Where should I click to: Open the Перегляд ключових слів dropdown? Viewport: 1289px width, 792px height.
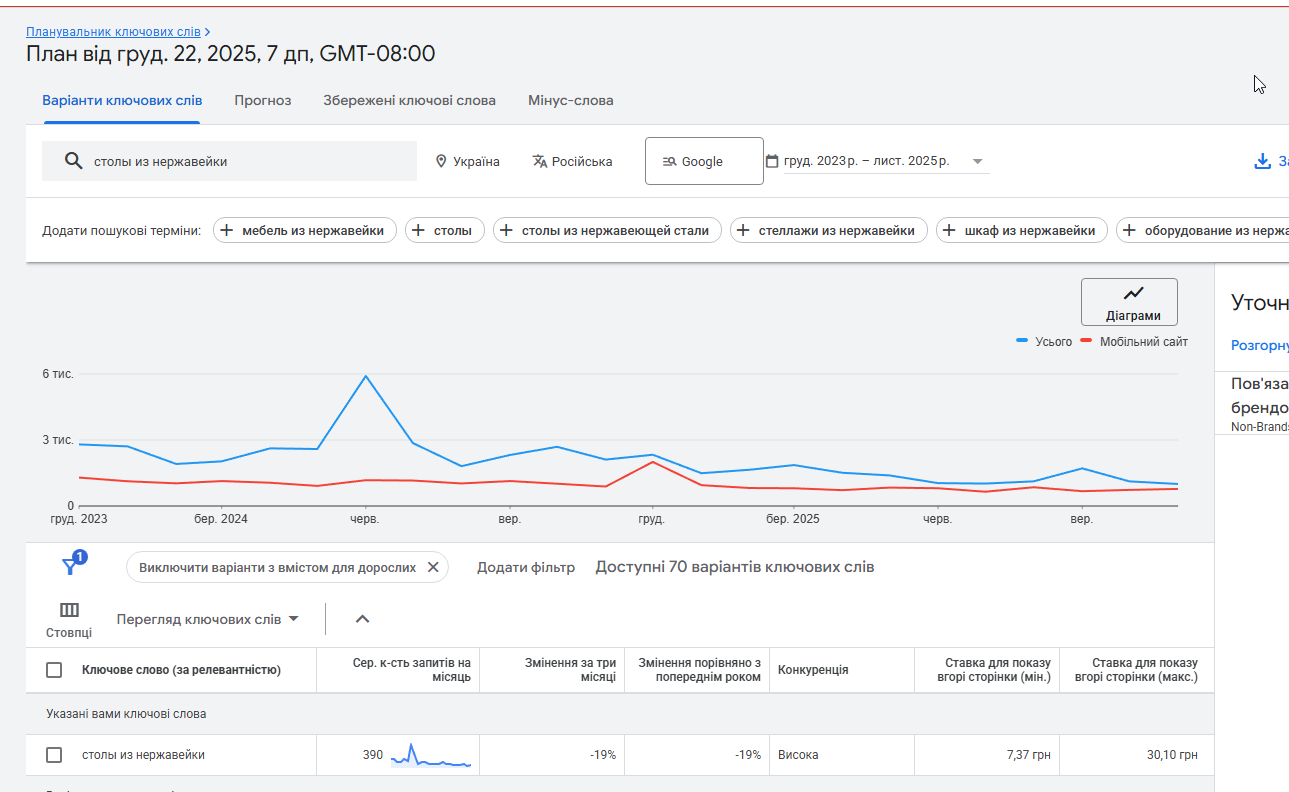pyautogui.click(x=208, y=619)
